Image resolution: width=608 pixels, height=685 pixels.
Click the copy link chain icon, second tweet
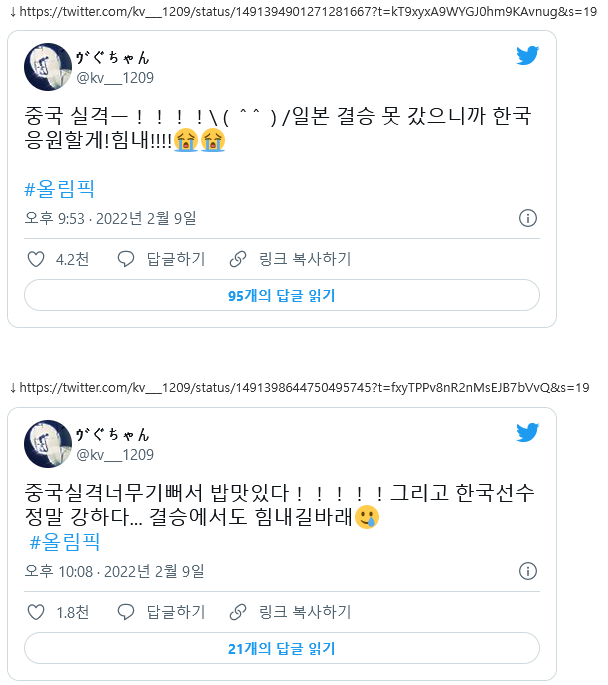pyautogui.click(x=238, y=612)
